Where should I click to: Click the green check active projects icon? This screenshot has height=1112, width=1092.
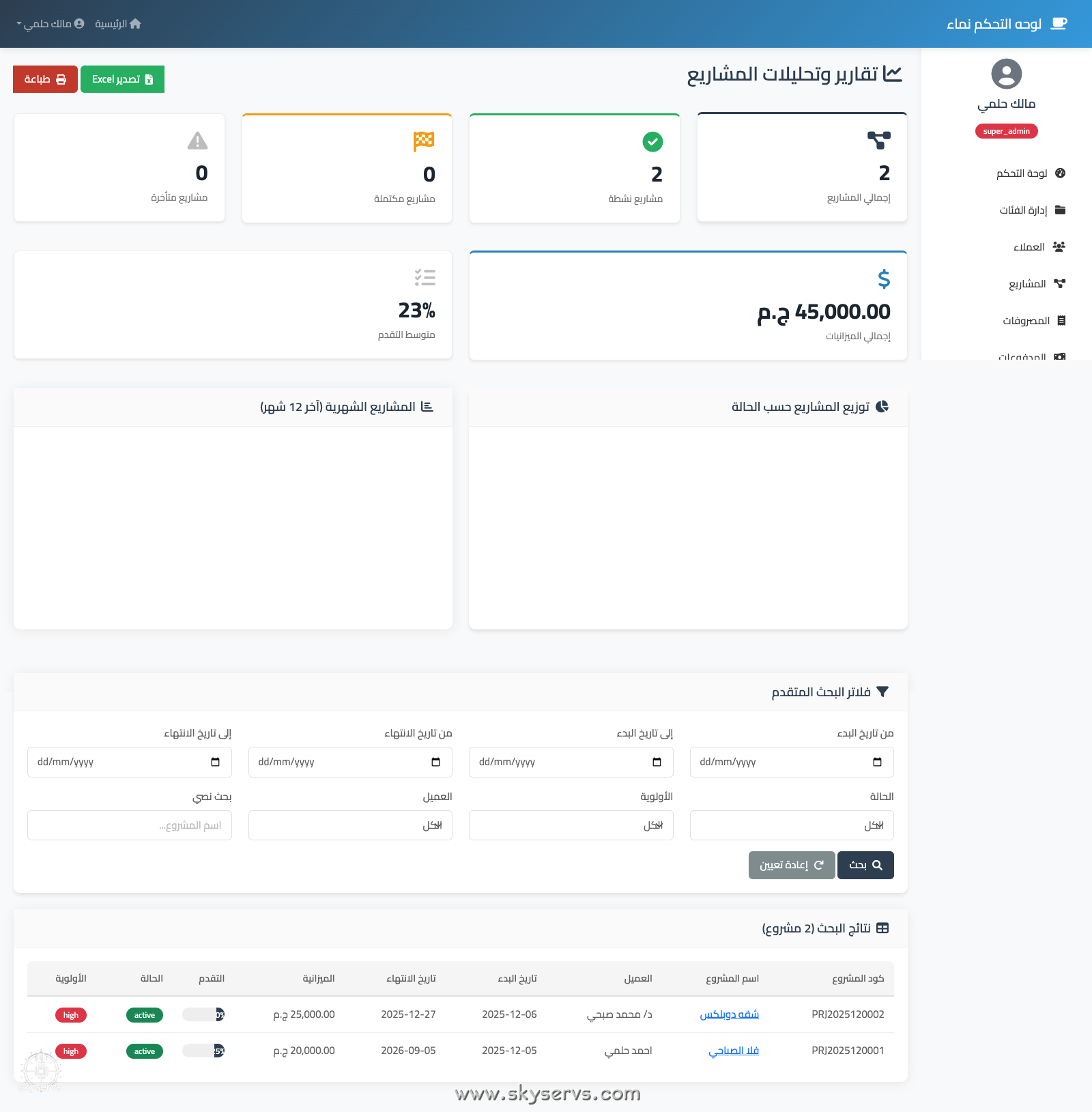click(x=652, y=142)
